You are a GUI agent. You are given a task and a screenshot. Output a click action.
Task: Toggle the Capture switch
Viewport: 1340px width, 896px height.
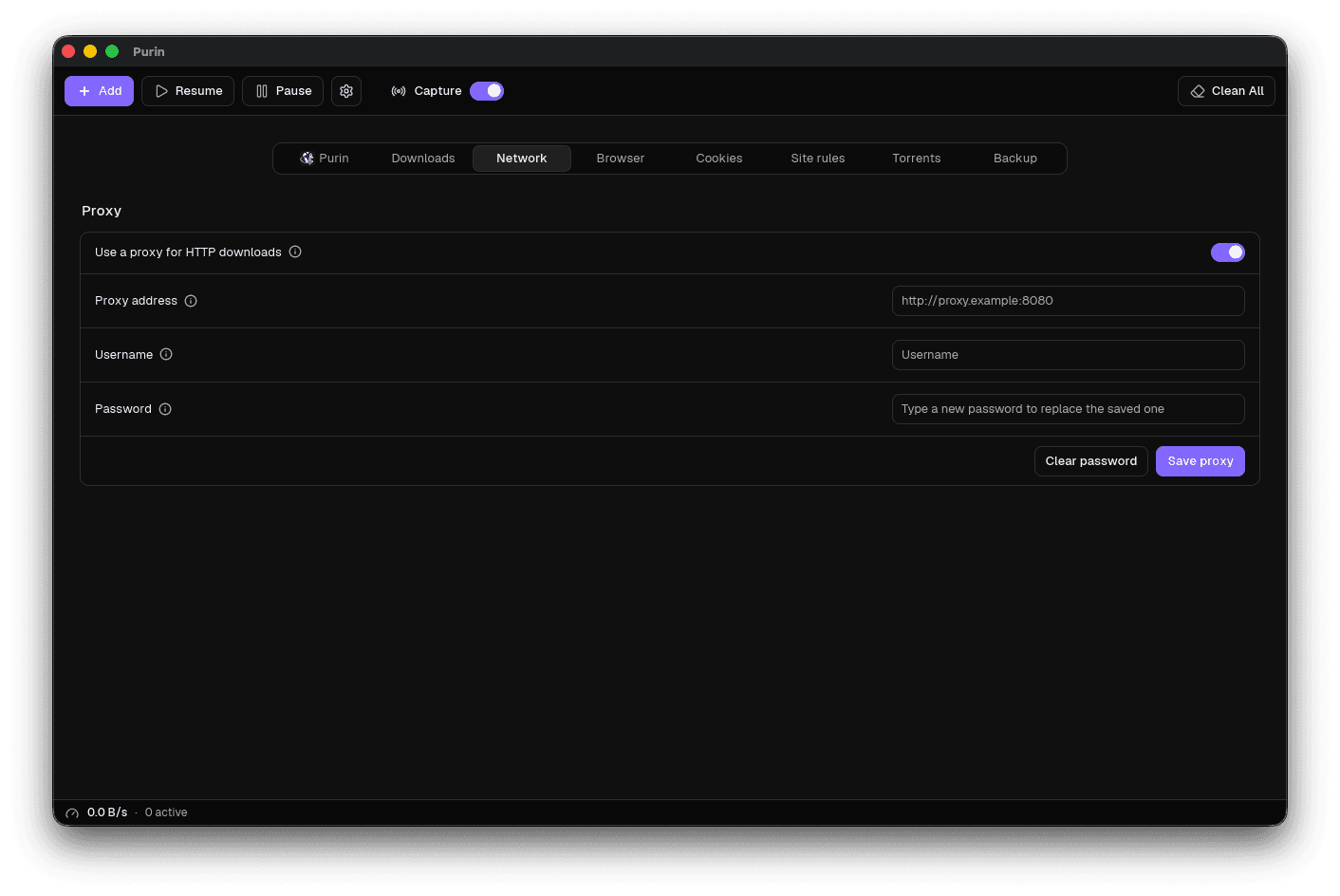[x=487, y=91]
